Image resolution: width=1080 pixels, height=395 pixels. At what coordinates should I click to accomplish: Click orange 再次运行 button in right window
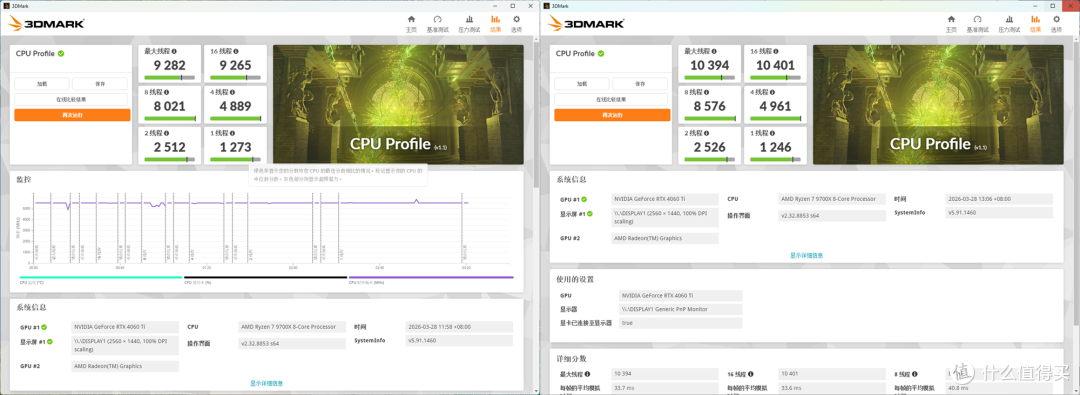tap(612, 115)
